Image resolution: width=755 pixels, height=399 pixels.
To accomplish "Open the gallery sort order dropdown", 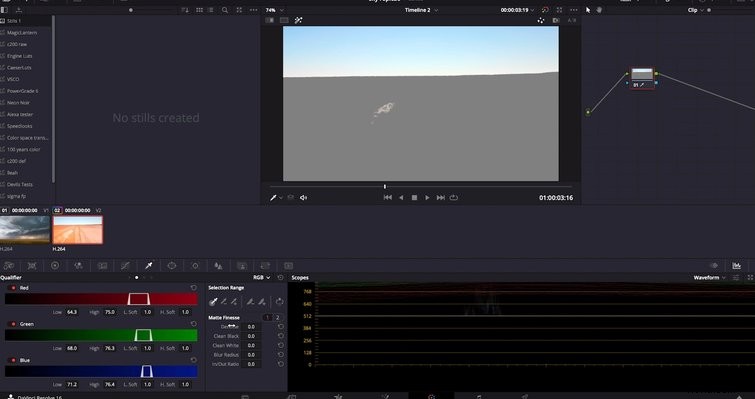I will pyautogui.click(x=185, y=10).
